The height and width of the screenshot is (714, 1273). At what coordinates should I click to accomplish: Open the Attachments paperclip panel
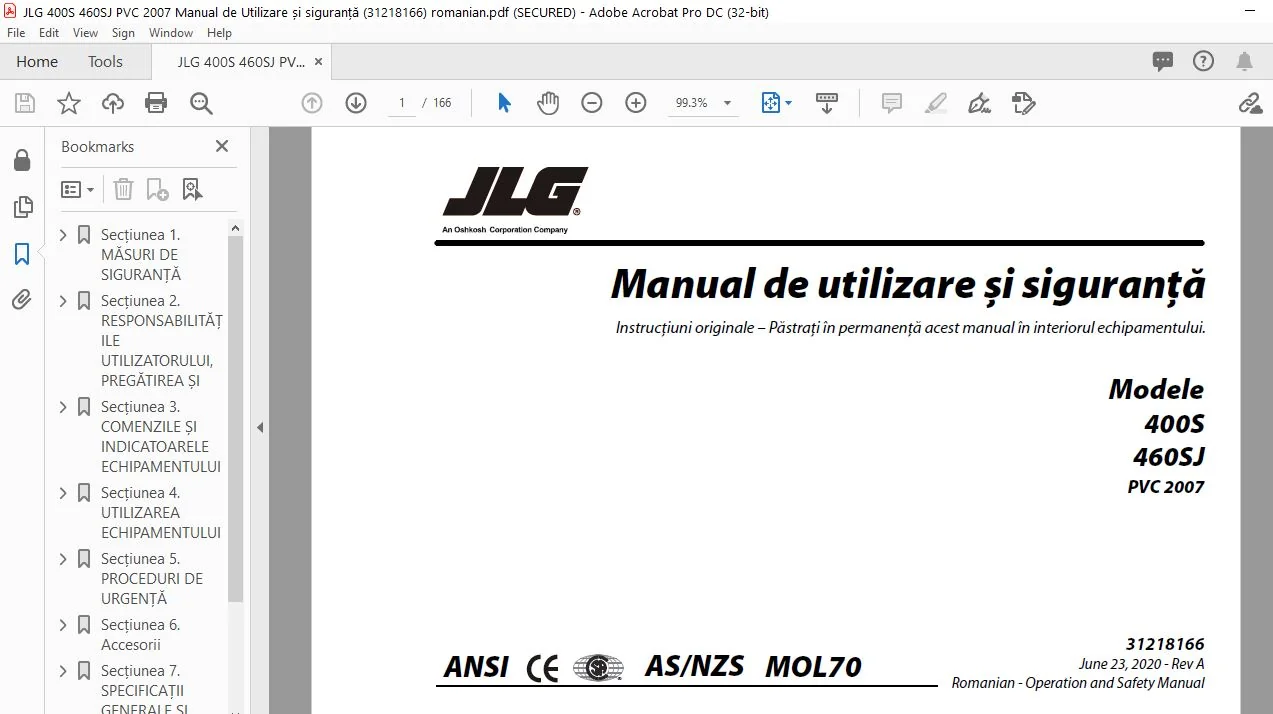tap(22, 300)
